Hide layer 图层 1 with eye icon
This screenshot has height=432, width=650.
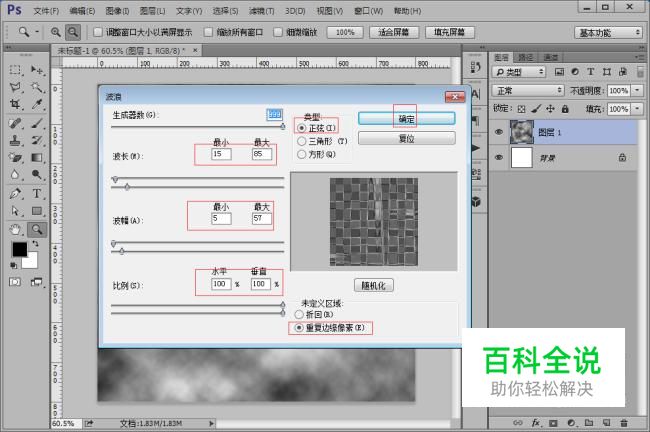(x=499, y=132)
